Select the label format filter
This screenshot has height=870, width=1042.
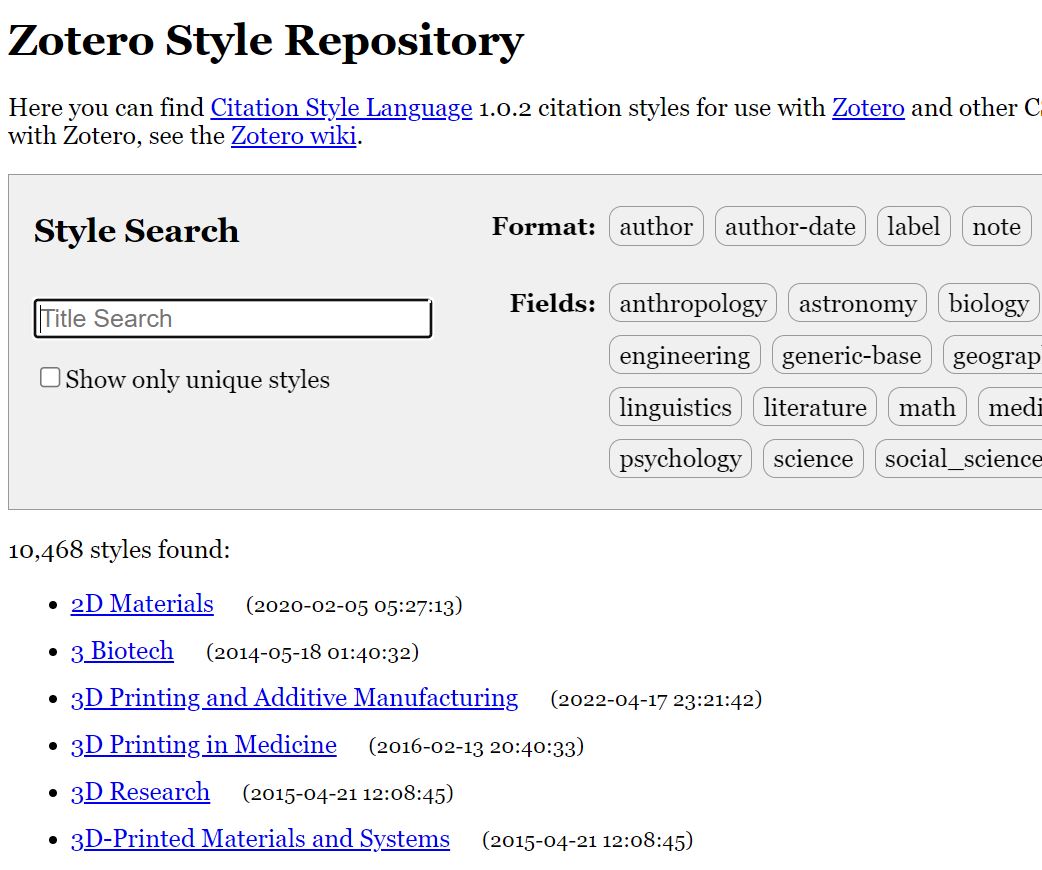coord(913,227)
